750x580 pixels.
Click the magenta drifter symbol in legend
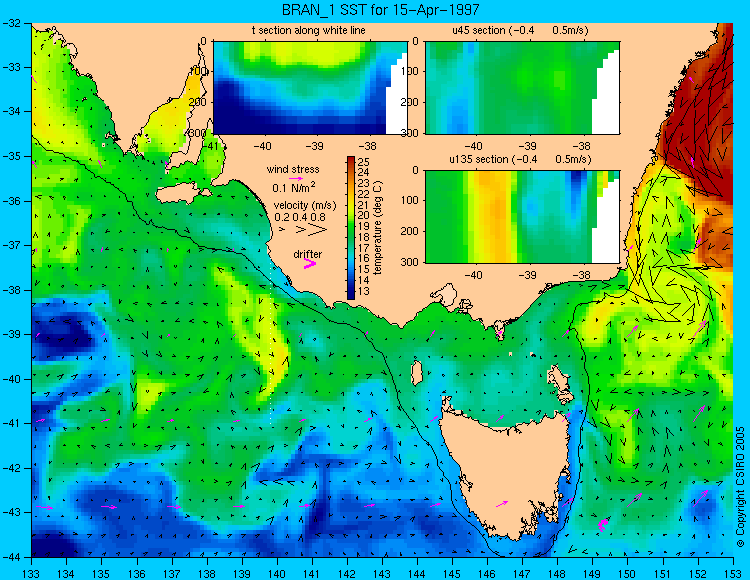310,264
